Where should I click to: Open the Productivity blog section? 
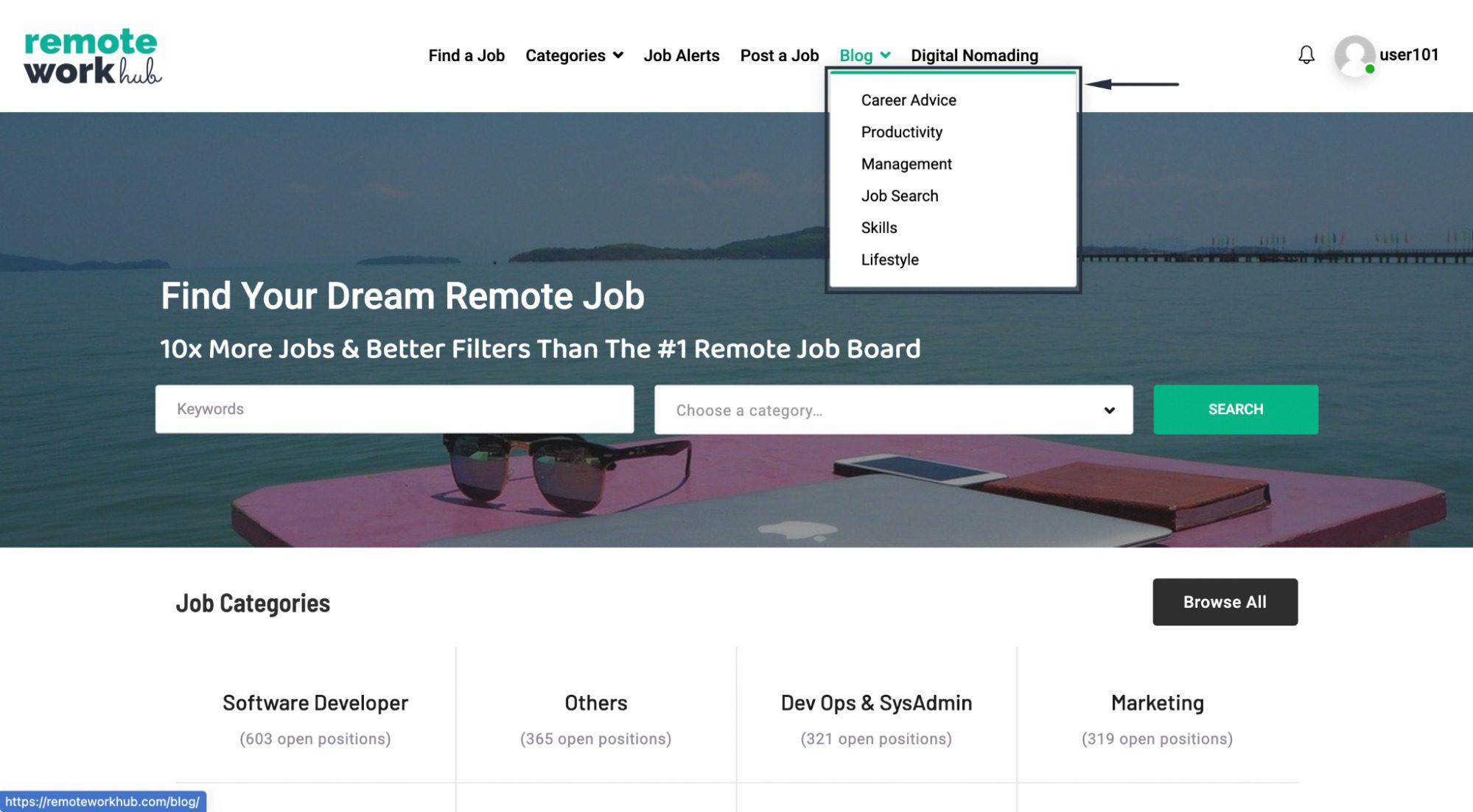point(901,132)
